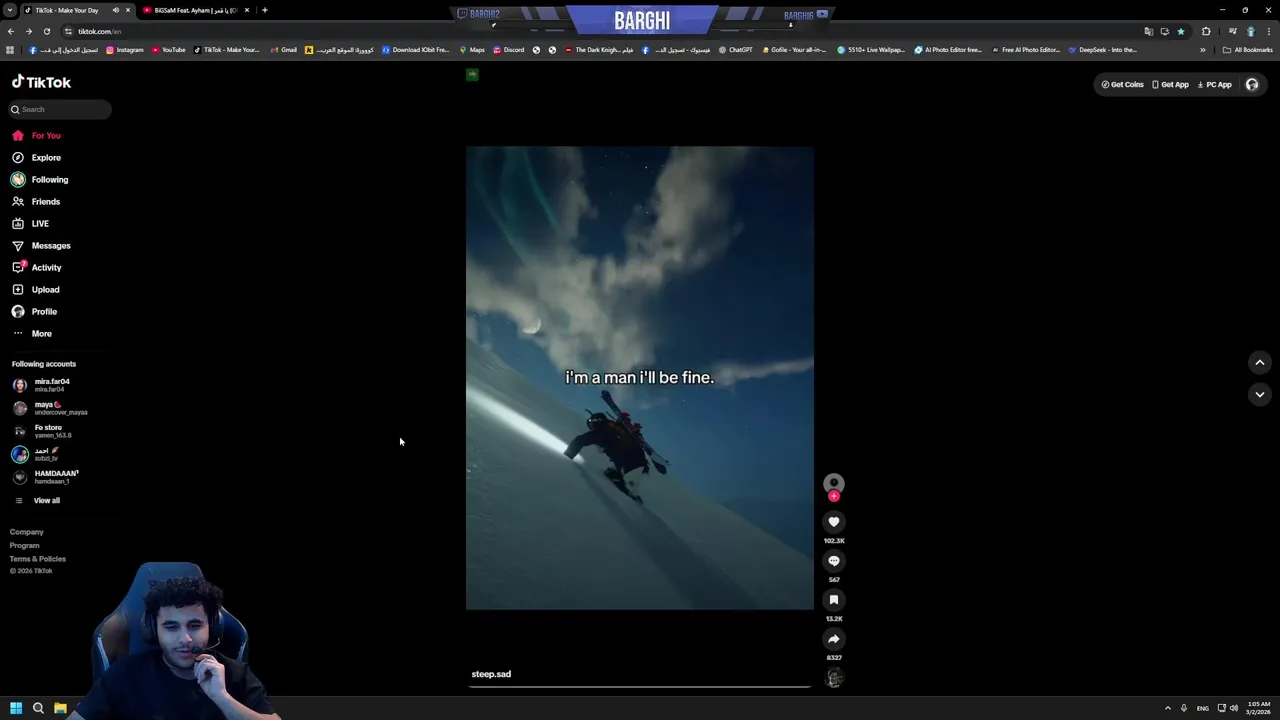Open the Chrome three-dot menu
1280x720 pixels.
pyautogui.click(x=1268, y=31)
